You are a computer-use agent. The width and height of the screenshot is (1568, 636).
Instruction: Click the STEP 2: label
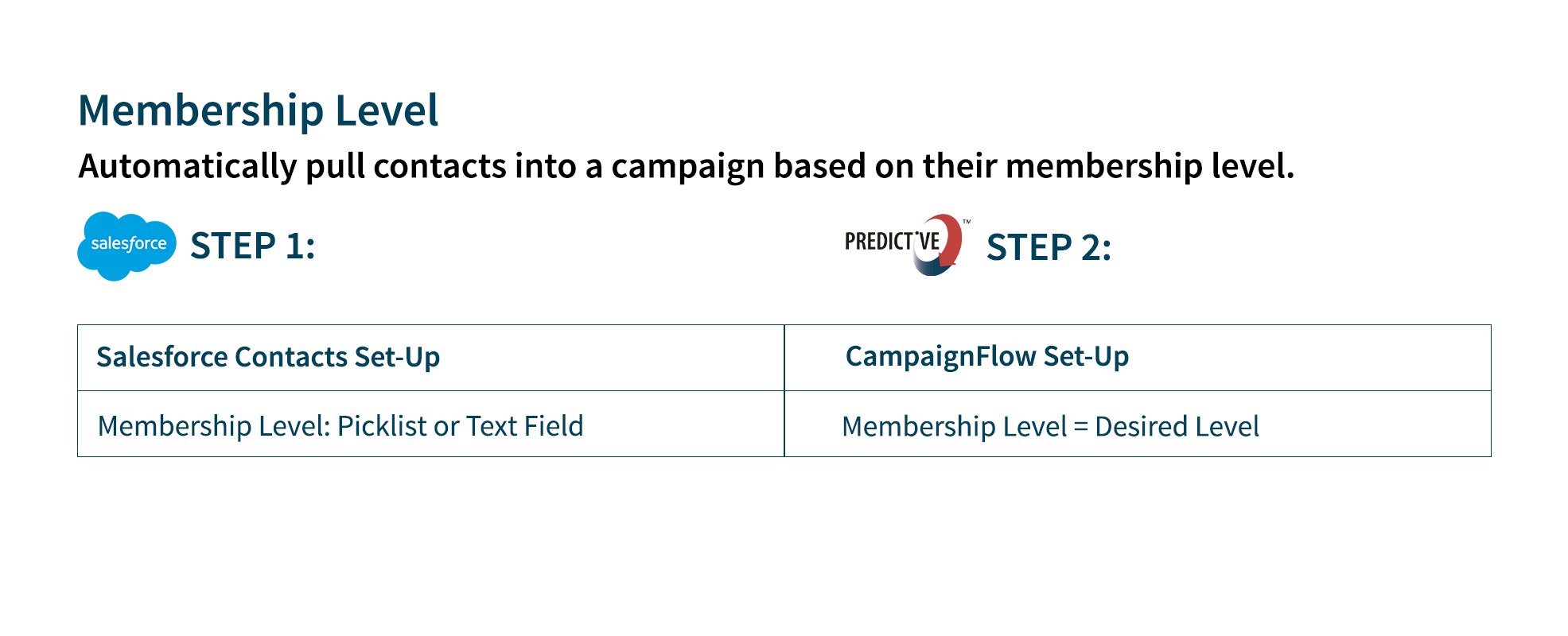click(x=1049, y=247)
